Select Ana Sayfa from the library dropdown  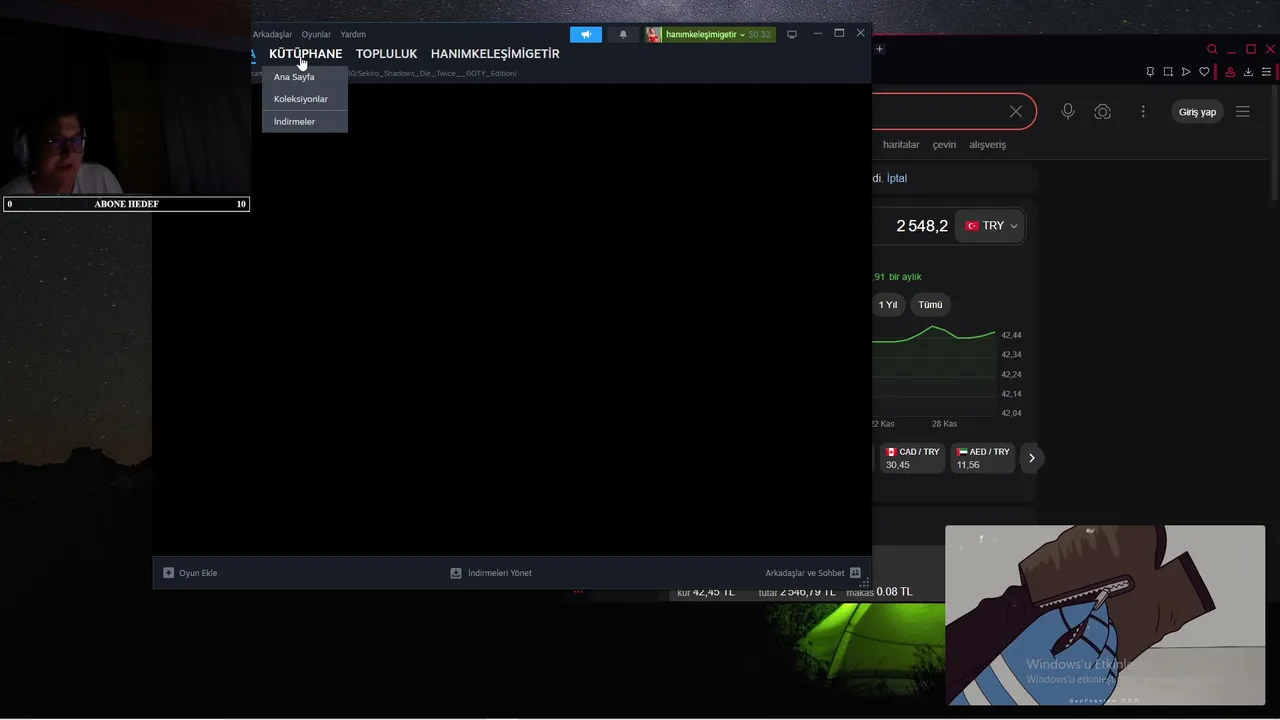coord(304,77)
